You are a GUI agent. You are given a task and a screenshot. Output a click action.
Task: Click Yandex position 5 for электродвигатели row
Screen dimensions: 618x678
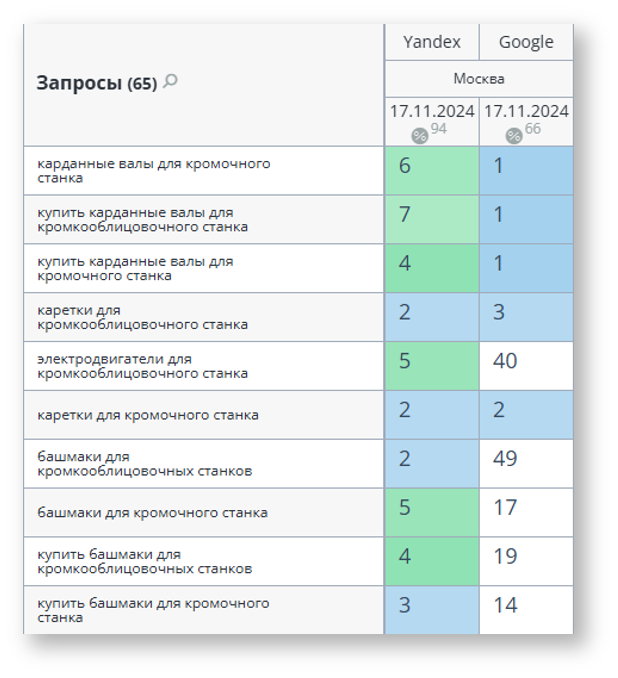point(432,366)
